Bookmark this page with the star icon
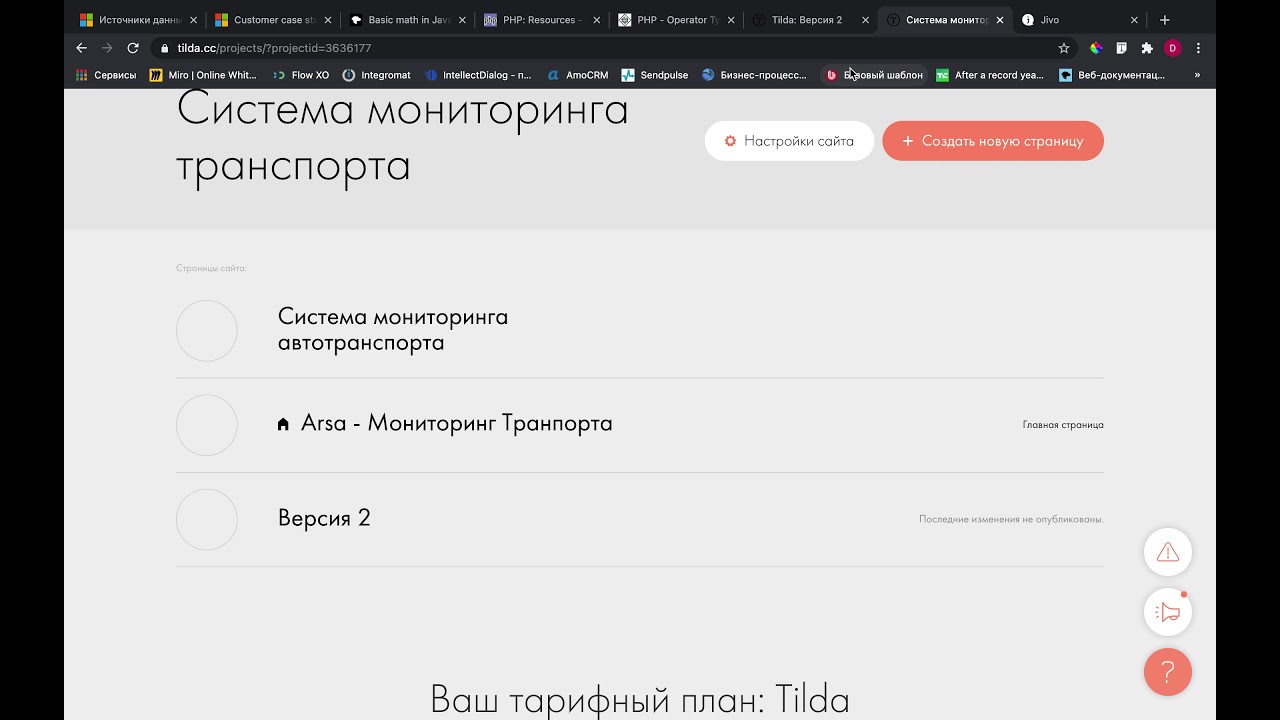Screen dimensions: 1280x720 [1064, 48]
